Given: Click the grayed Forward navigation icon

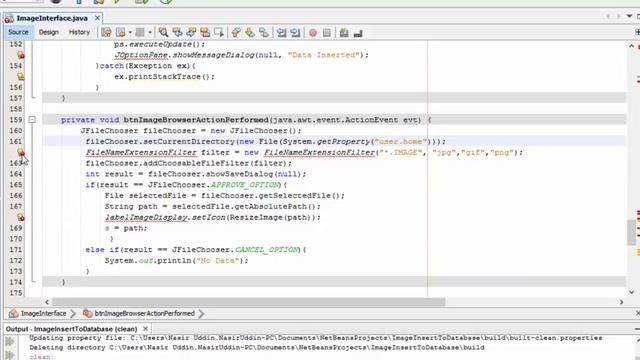Looking at the screenshot, I should pos(140,32).
